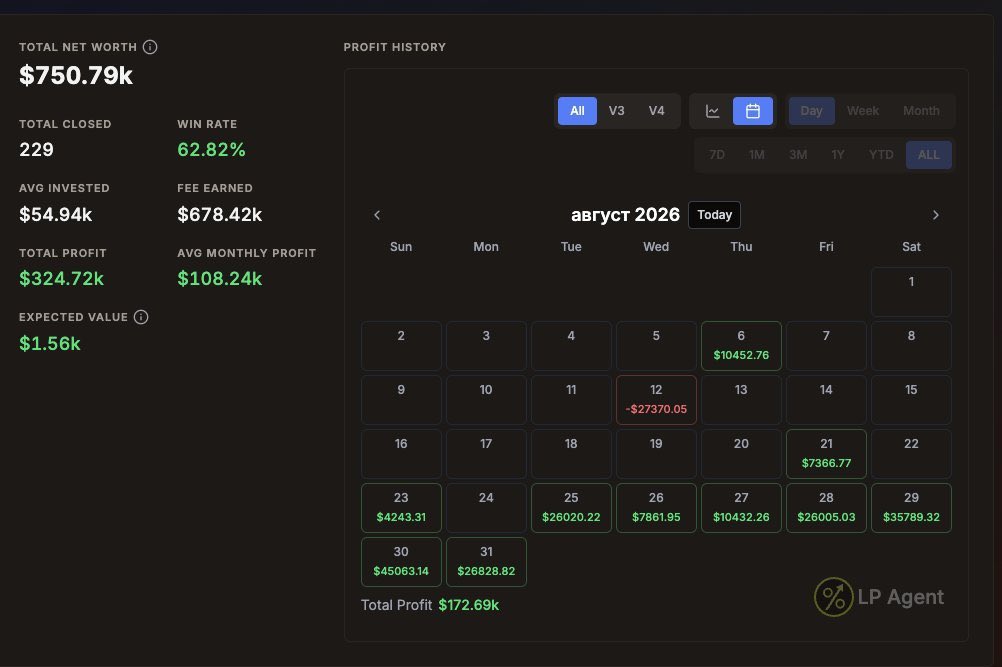Select YTD time range
The width and height of the screenshot is (1002, 667).
click(881, 155)
